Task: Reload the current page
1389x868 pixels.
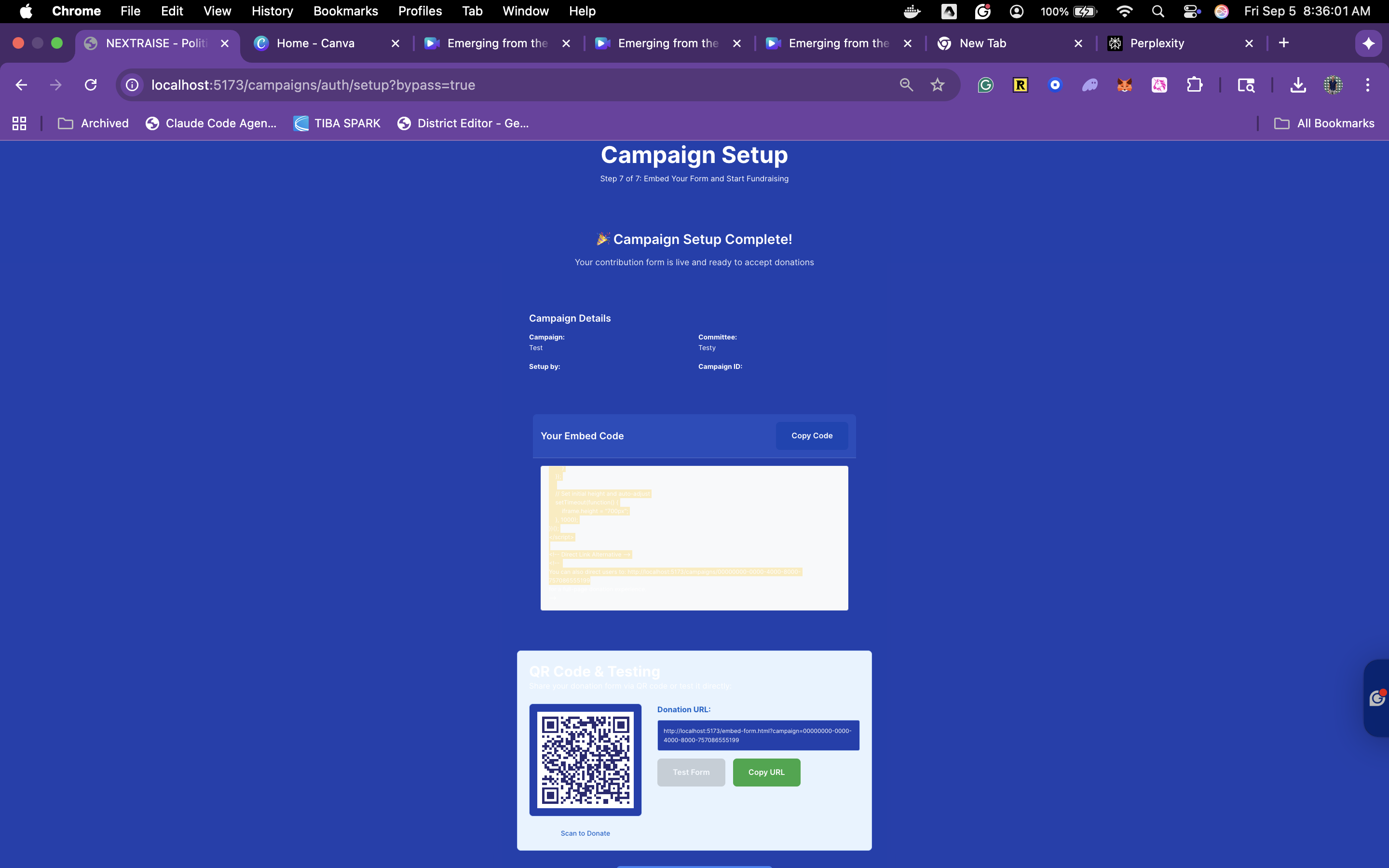Action: pyautogui.click(x=91, y=85)
